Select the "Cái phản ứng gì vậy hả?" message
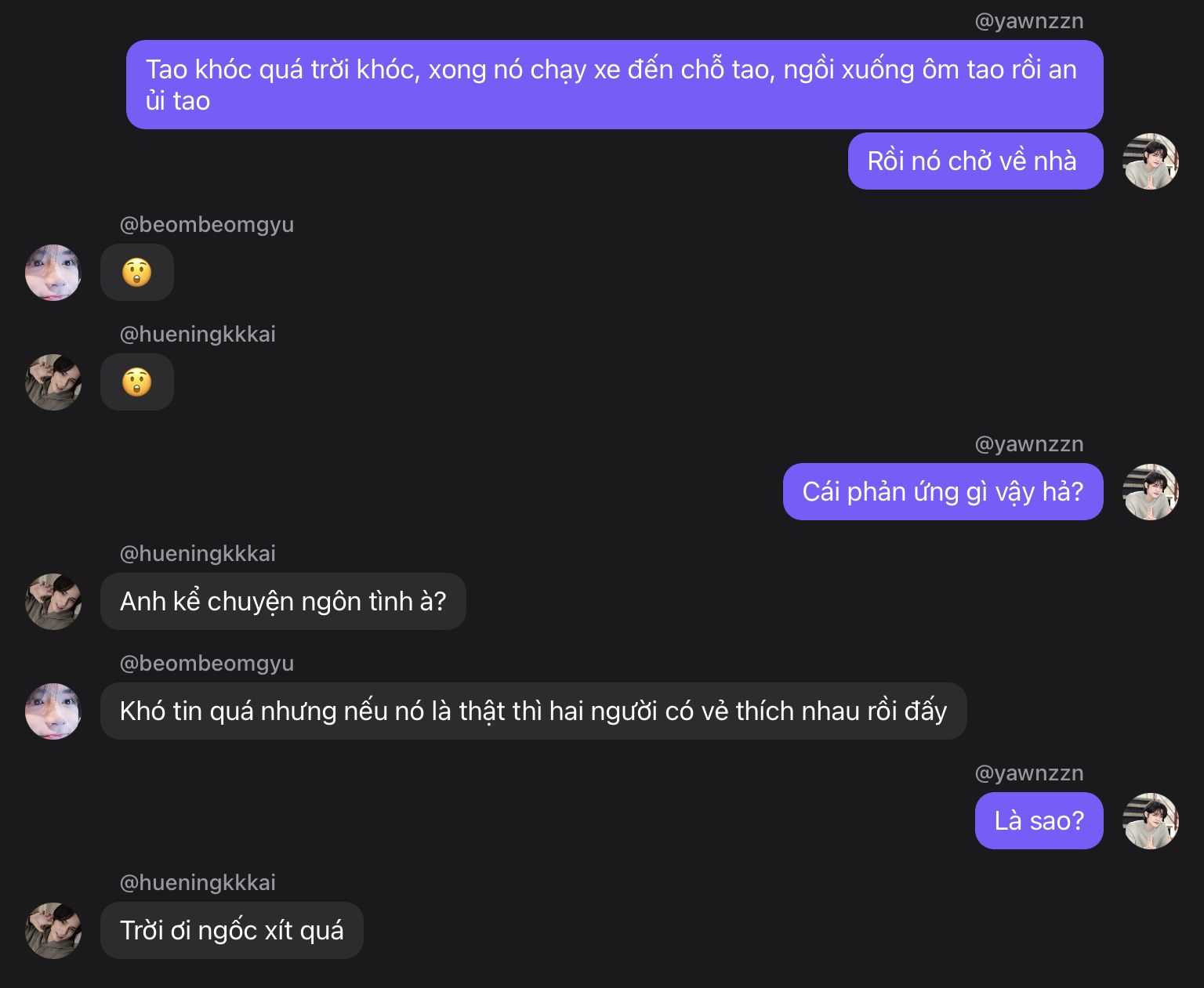This screenshot has height=988, width=1204. pyautogui.click(x=942, y=492)
